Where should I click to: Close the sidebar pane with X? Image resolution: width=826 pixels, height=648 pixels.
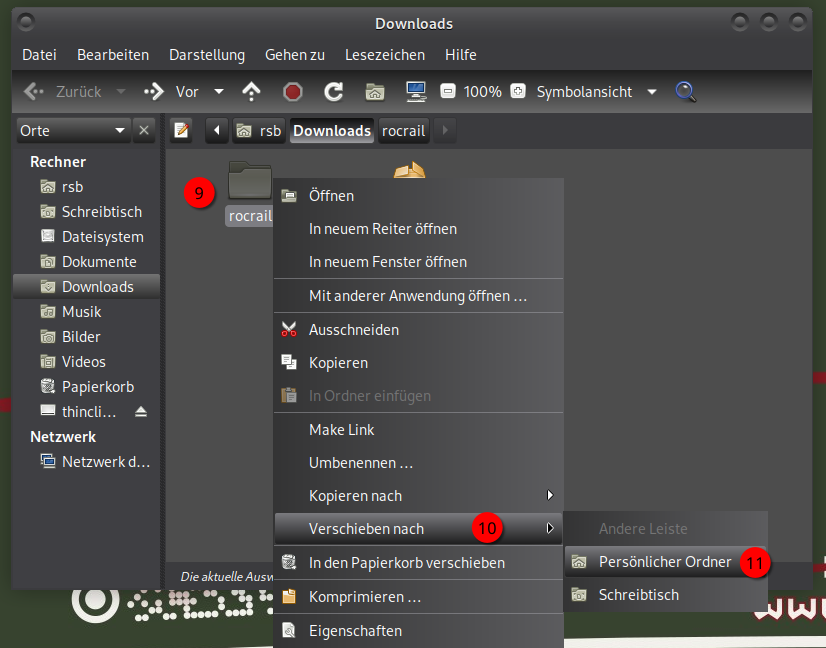coord(144,131)
